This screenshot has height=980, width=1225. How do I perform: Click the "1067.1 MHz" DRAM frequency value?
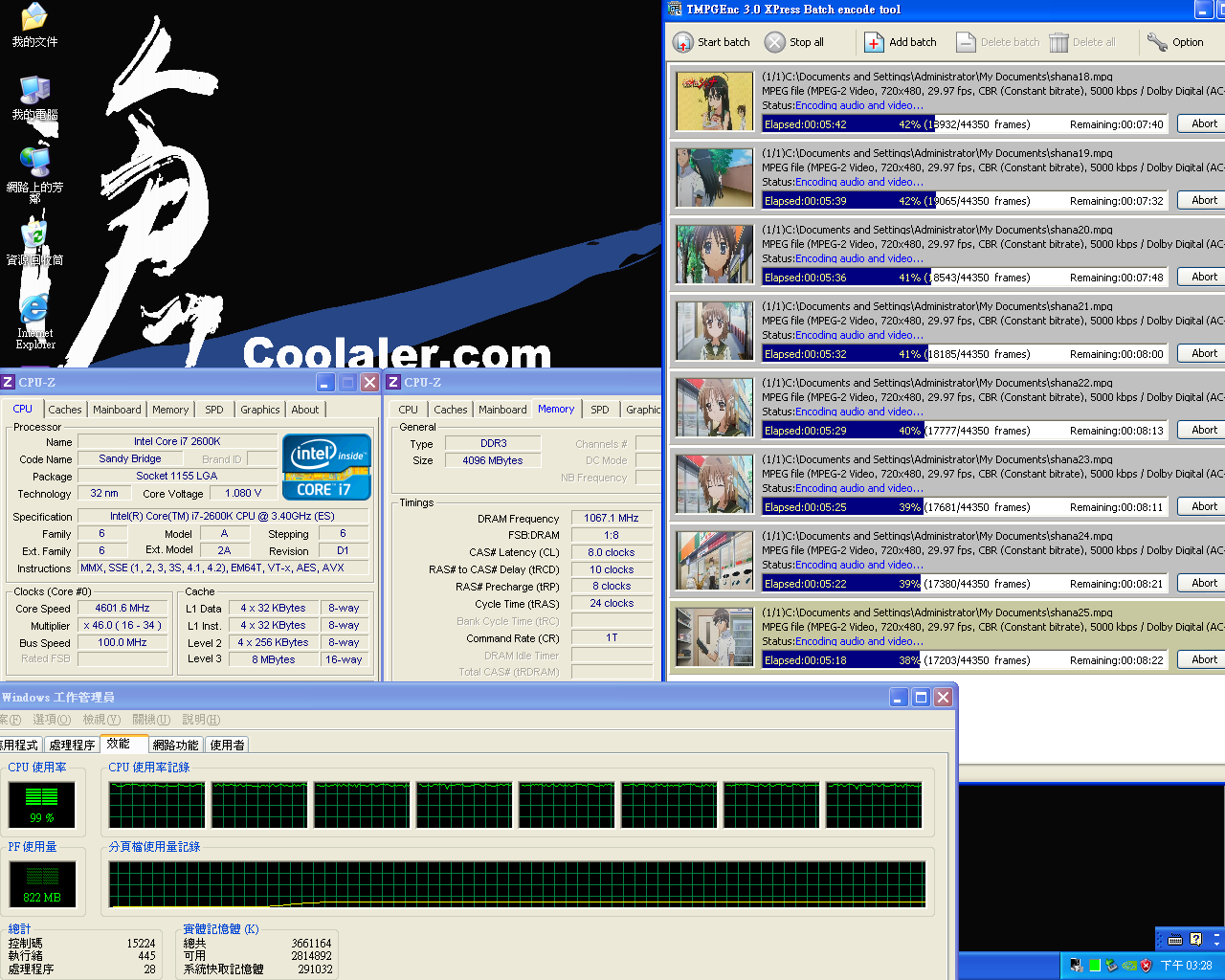pos(612,518)
